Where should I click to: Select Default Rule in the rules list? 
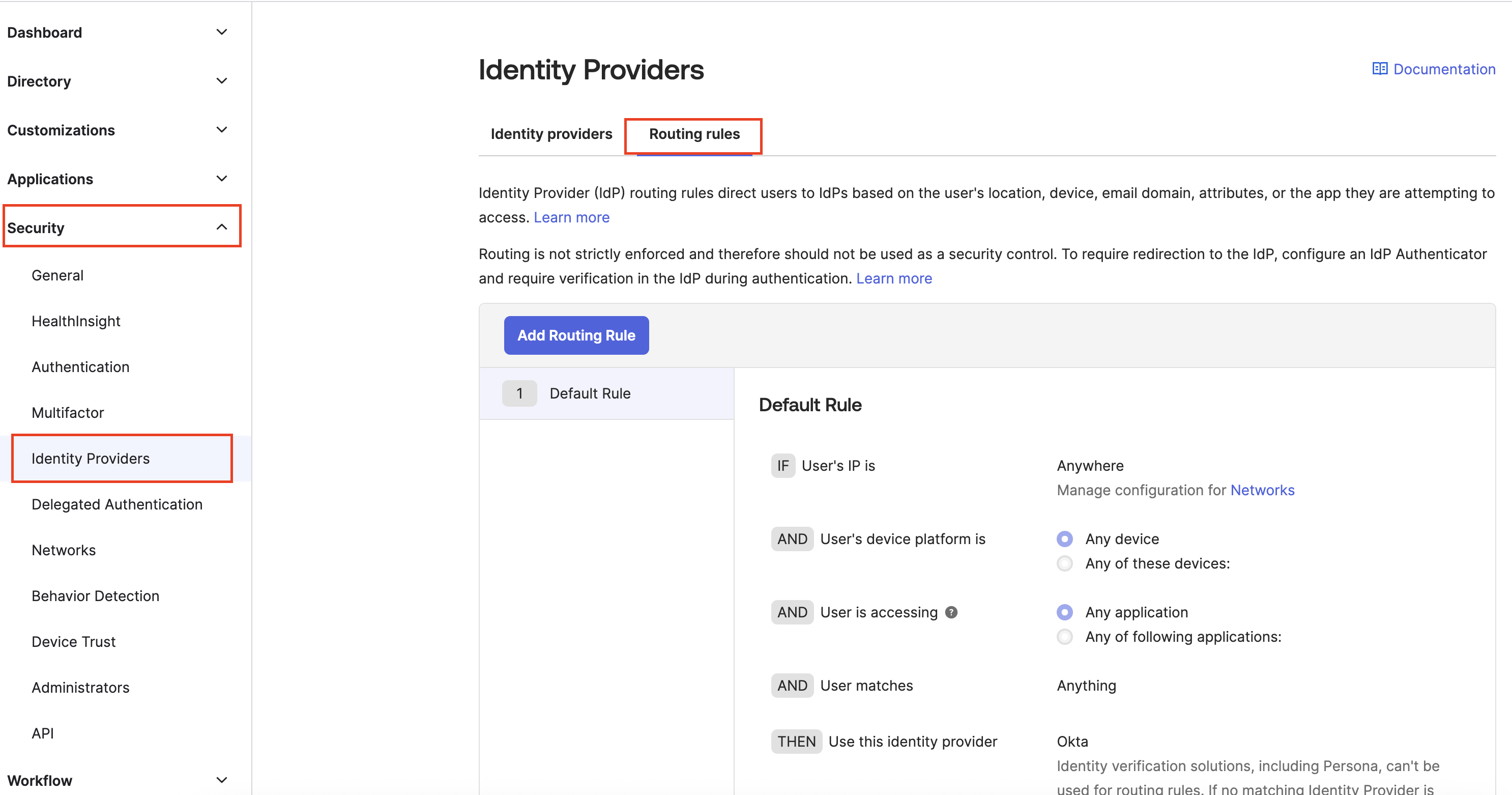(590, 393)
